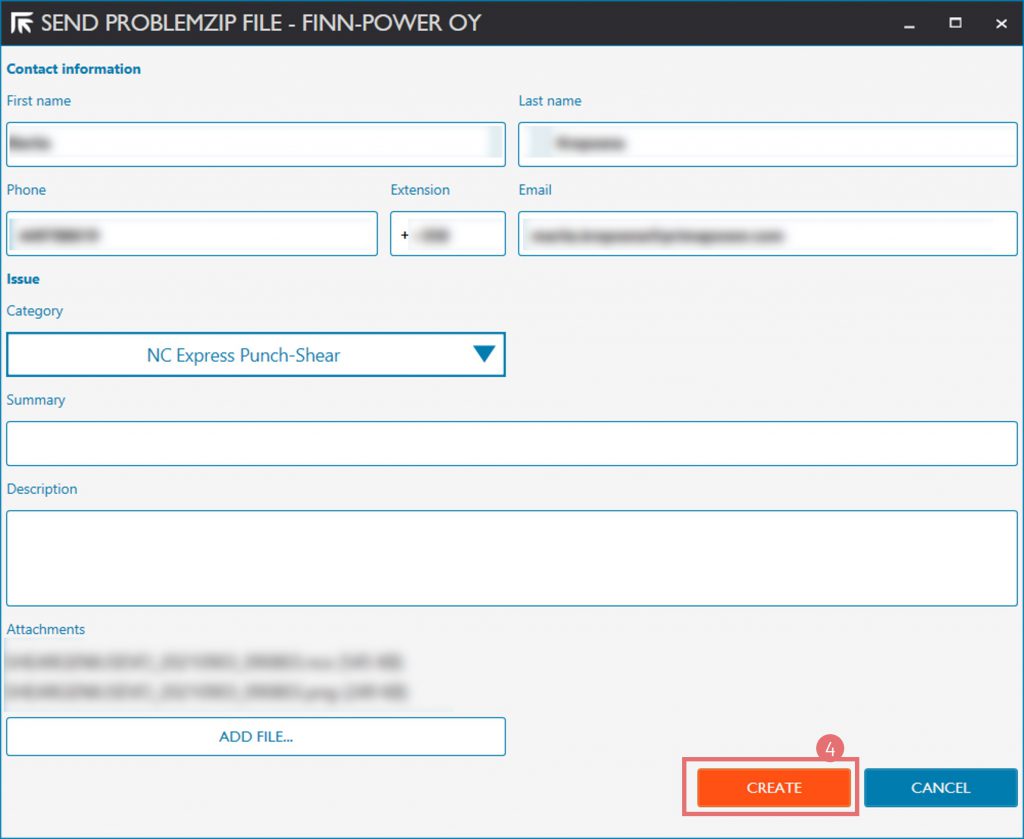Focus the Email address field

coord(767,235)
